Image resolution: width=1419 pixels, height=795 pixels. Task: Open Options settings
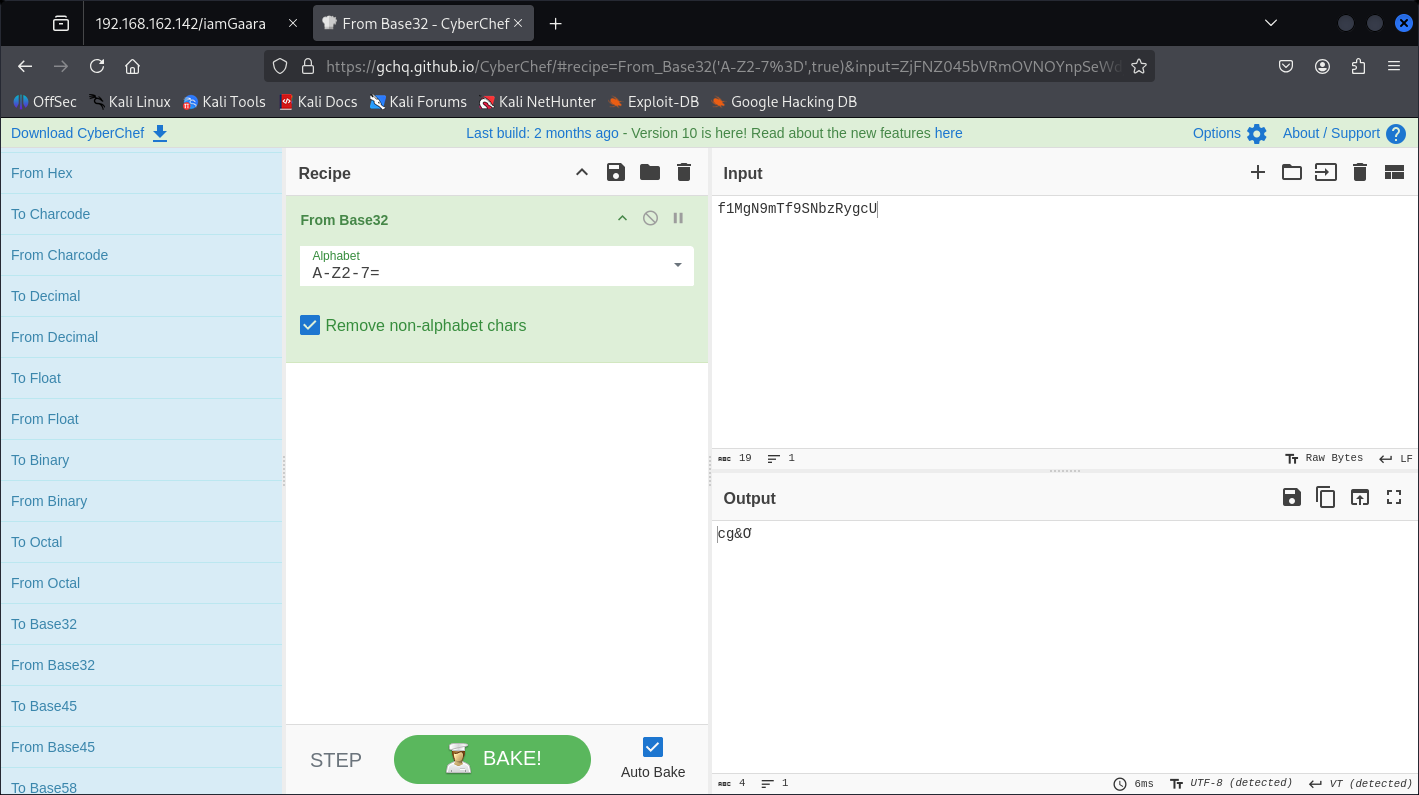click(x=1229, y=133)
